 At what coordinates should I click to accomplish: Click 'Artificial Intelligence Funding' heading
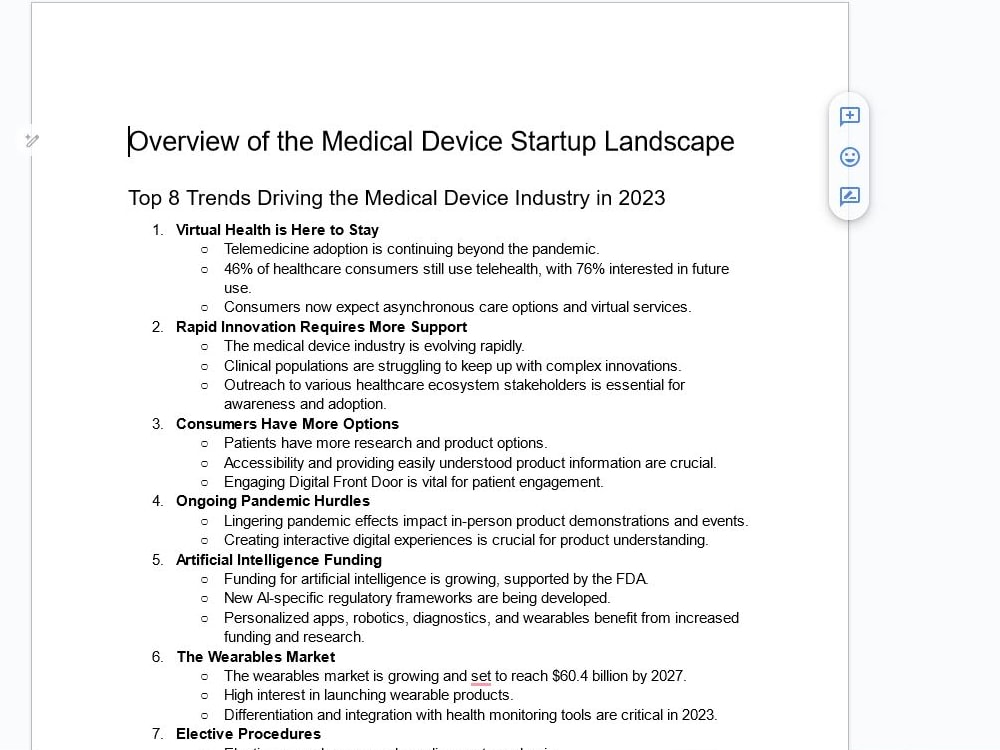pyautogui.click(x=279, y=559)
